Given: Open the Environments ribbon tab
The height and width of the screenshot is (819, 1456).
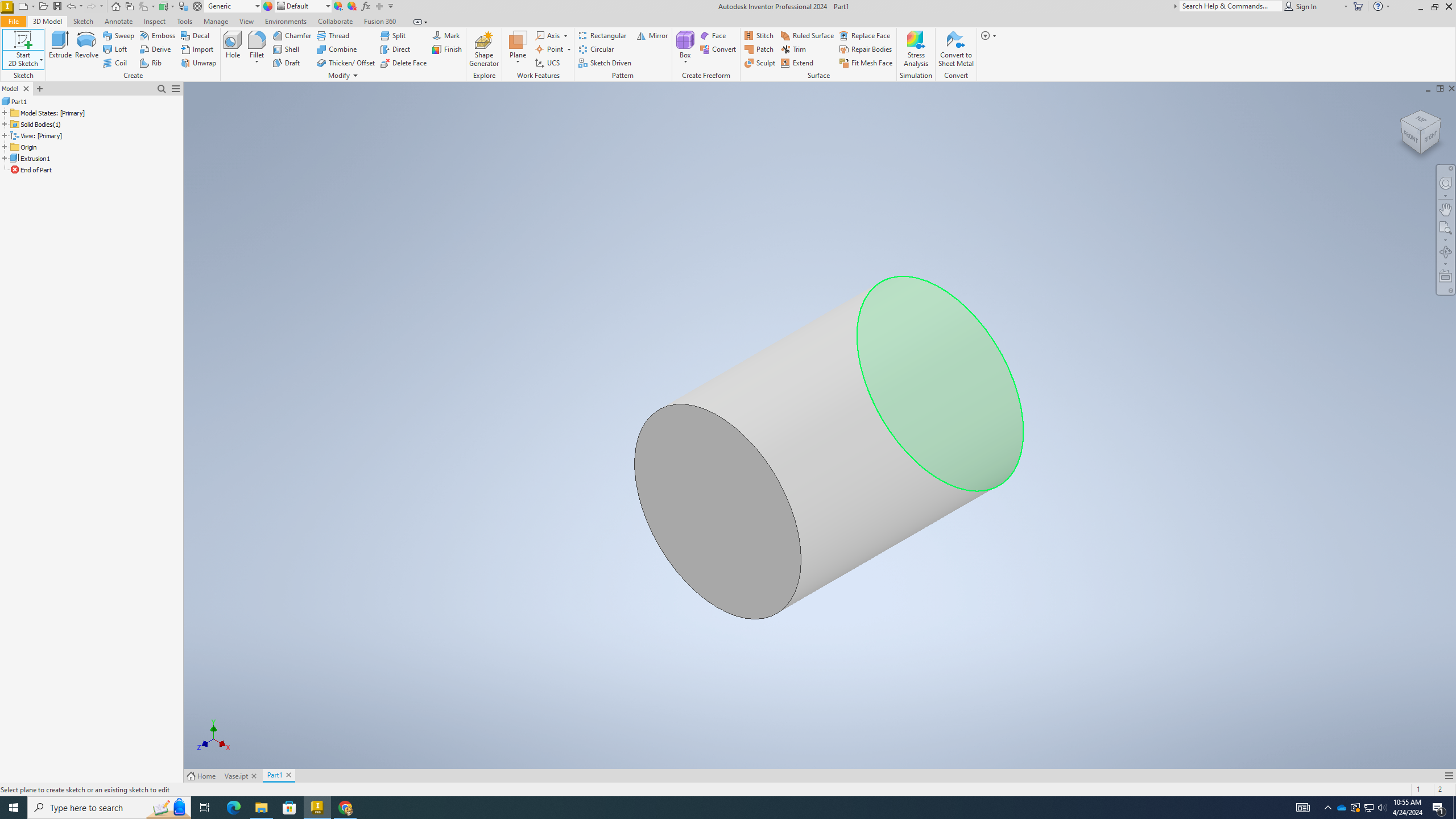Looking at the screenshot, I should click(x=286, y=21).
